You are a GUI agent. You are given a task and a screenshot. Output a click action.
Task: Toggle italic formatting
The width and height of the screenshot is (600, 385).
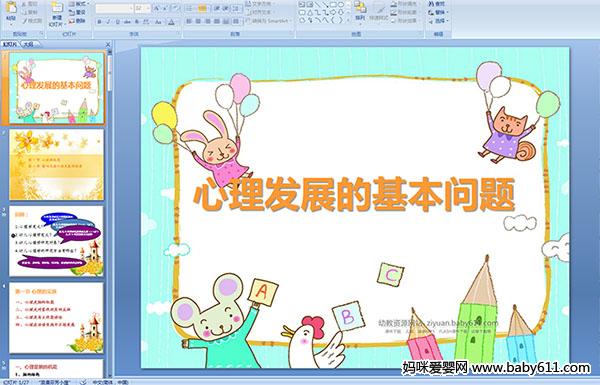(x=108, y=22)
